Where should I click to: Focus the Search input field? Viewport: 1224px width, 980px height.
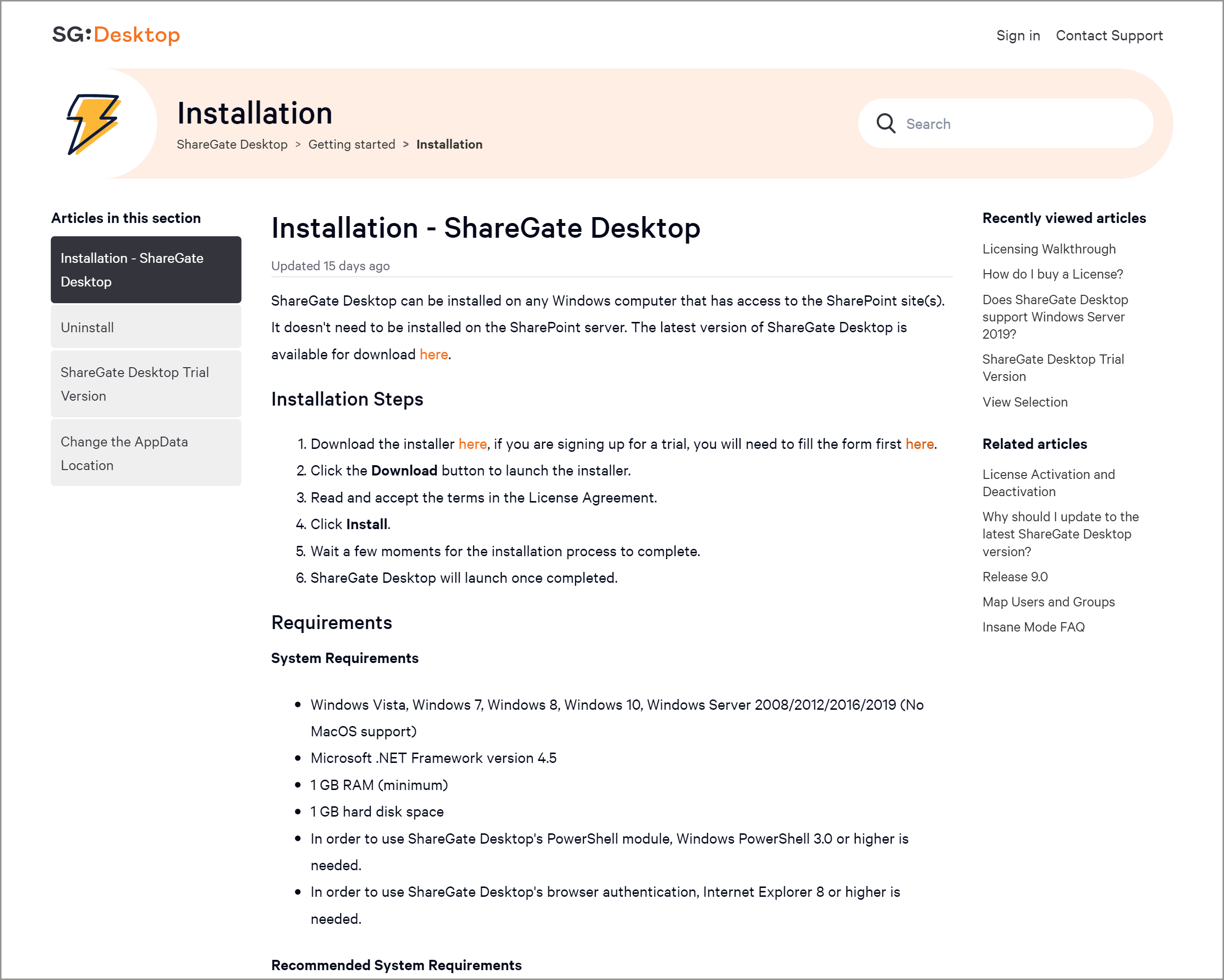(x=1005, y=124)
